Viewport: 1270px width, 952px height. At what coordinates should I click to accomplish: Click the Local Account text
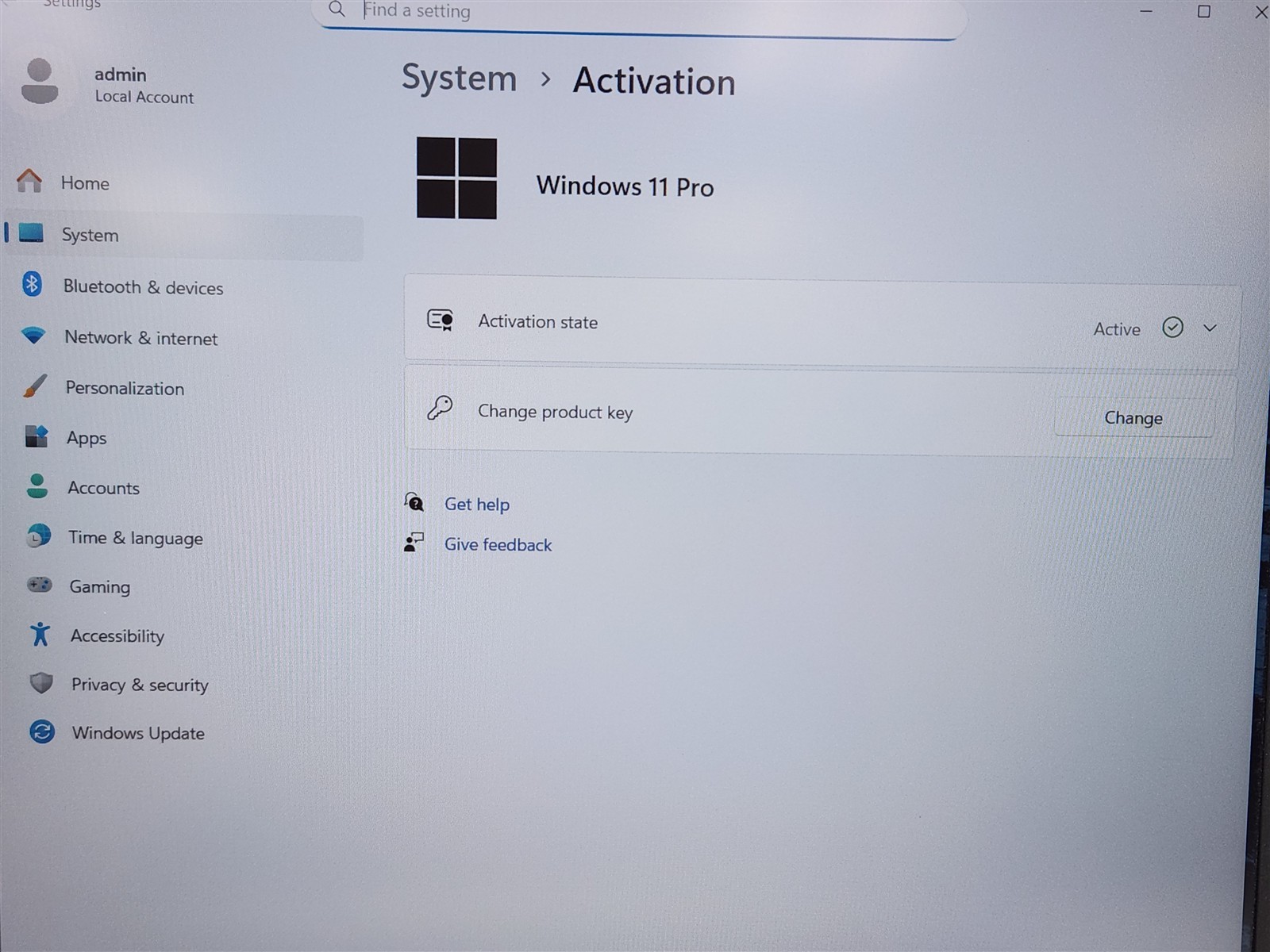[144, 97]
